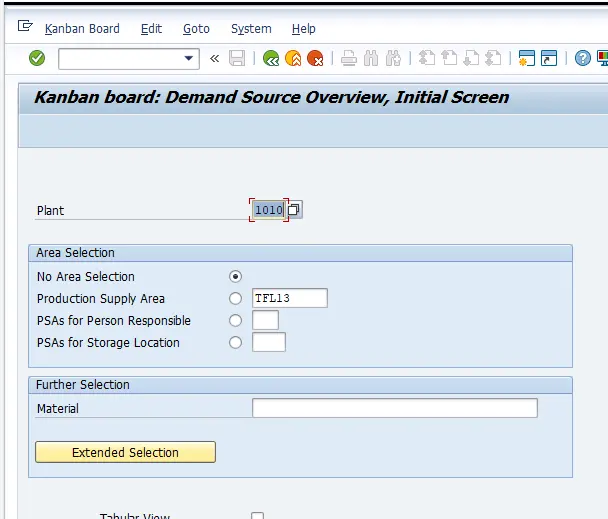Select the Production Supply Area radio button

(236, 299)
